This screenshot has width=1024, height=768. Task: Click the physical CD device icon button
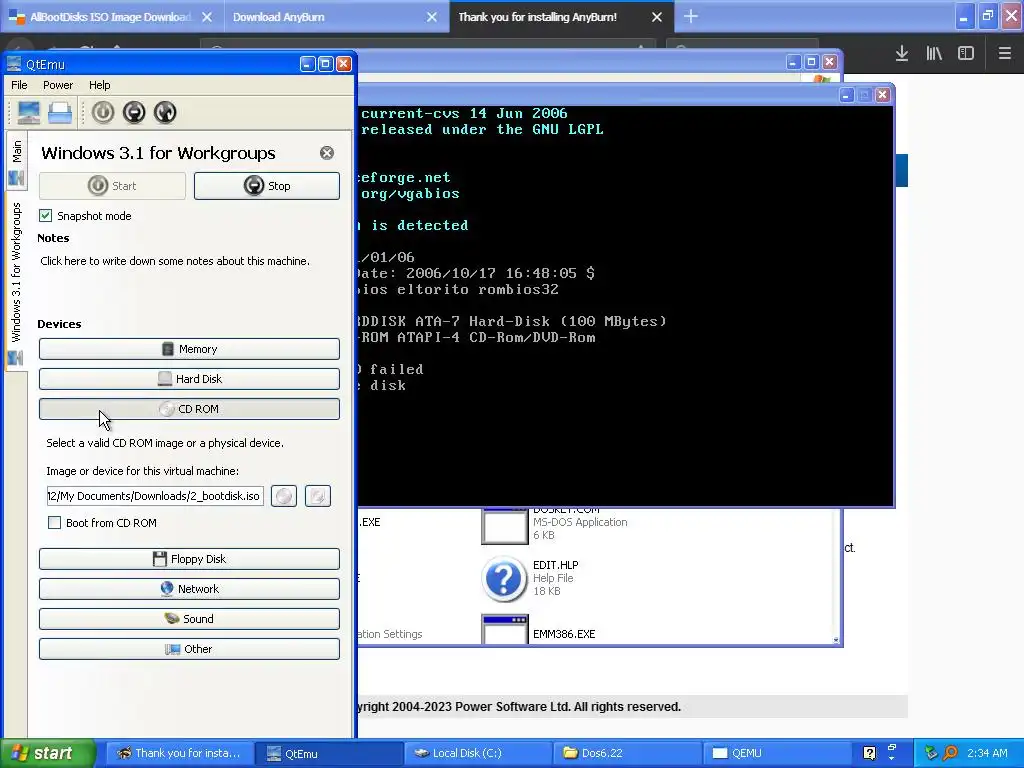[318, 496]
